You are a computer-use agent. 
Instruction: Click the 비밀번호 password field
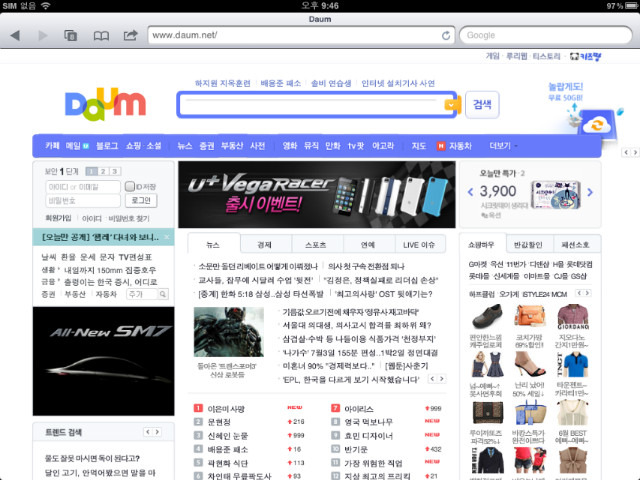83,200
